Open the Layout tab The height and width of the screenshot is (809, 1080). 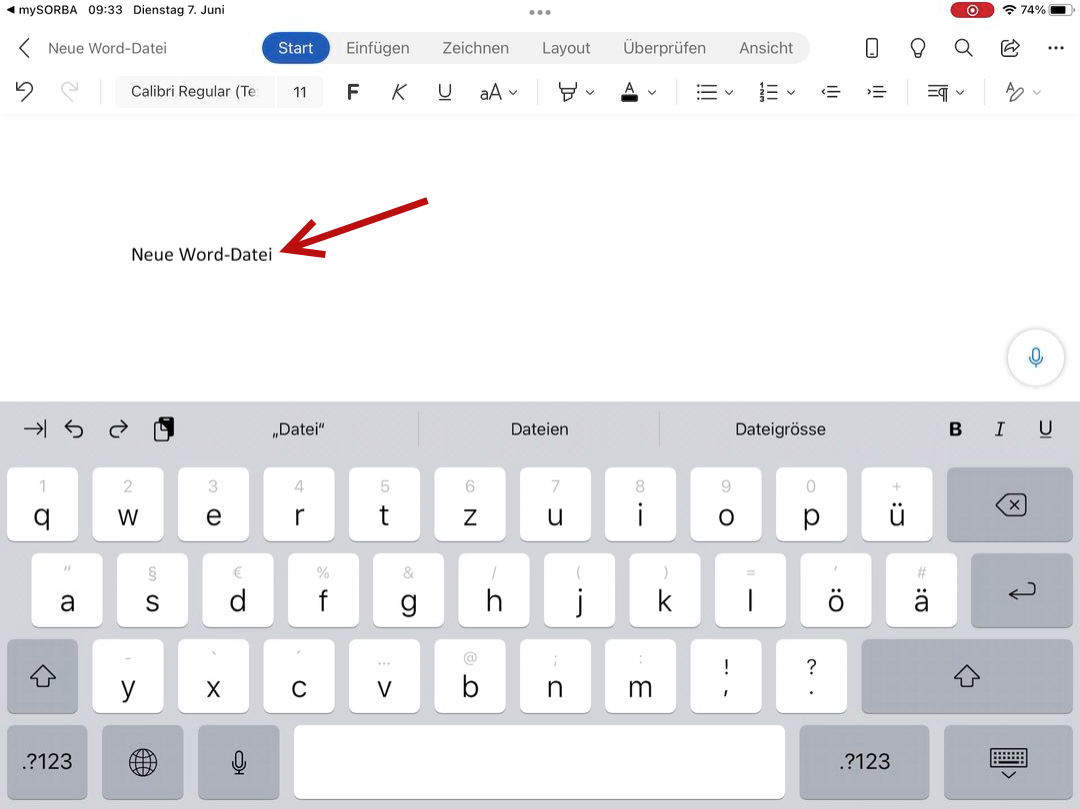coord(566,48)
